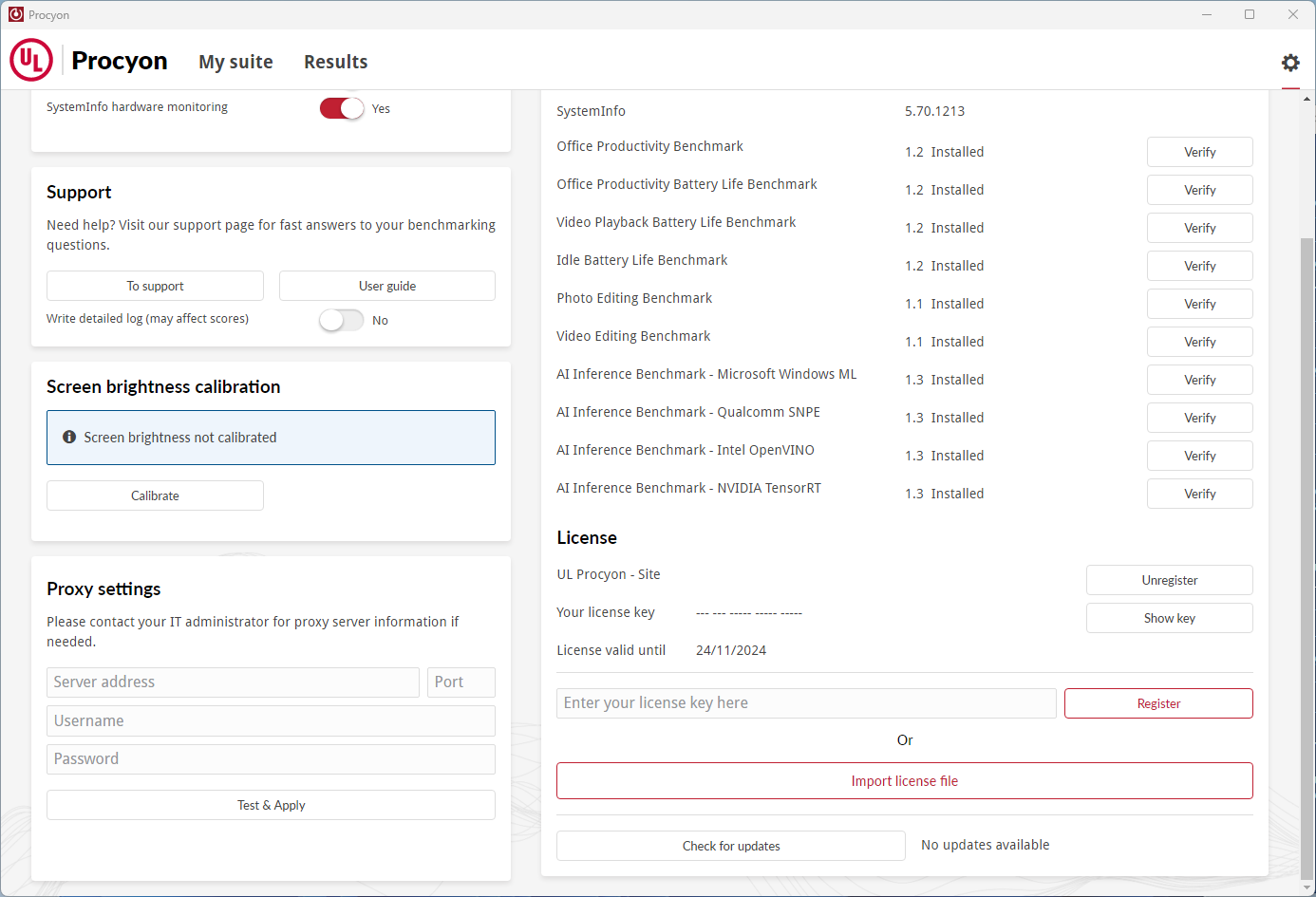Screen dimensions: 1316x897
Task: Click the Support section heading
Action: coord(79,192)
